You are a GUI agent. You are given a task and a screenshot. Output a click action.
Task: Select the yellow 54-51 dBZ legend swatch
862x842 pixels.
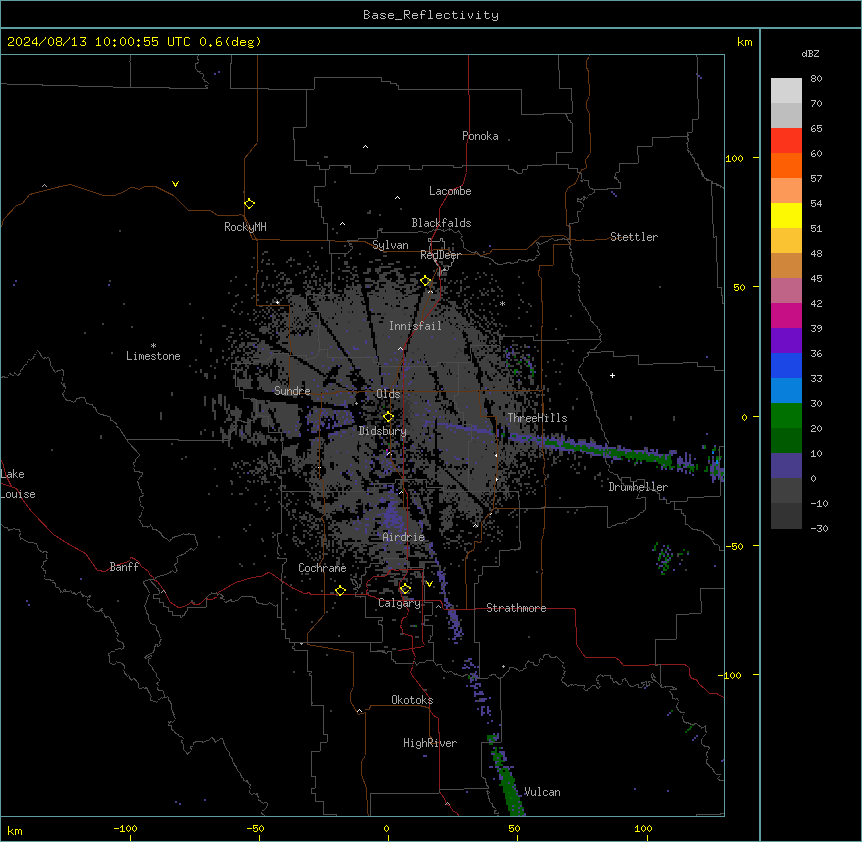(786, 215)
